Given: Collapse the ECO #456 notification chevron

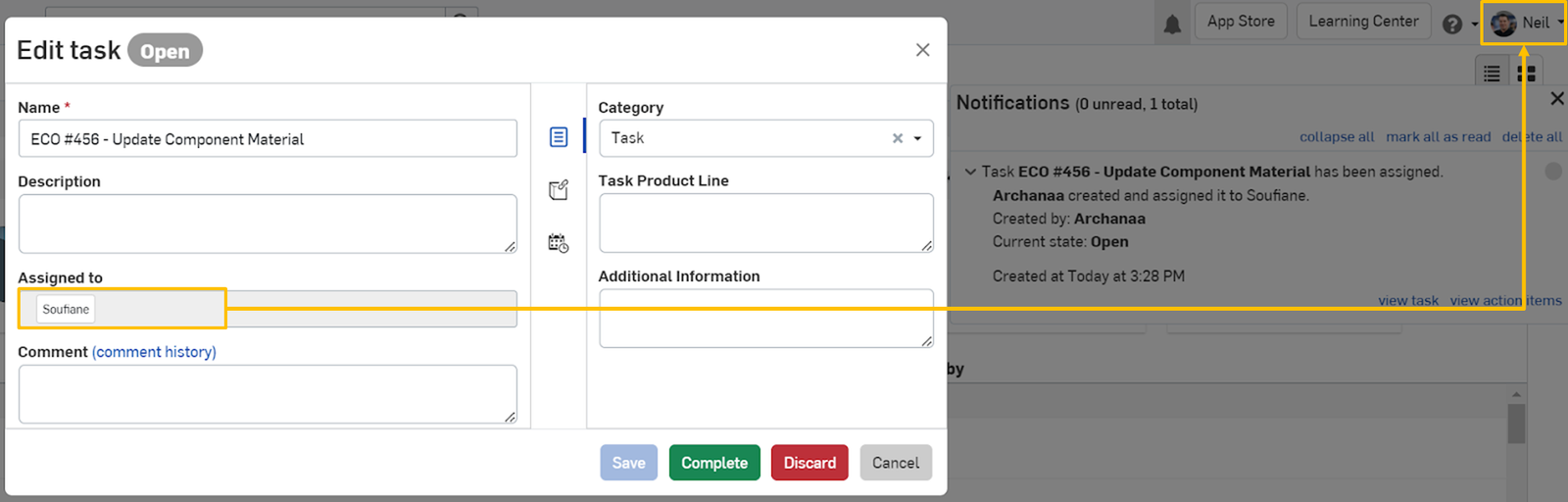Looking at the screenshot, I should click(x=970, y=172).
